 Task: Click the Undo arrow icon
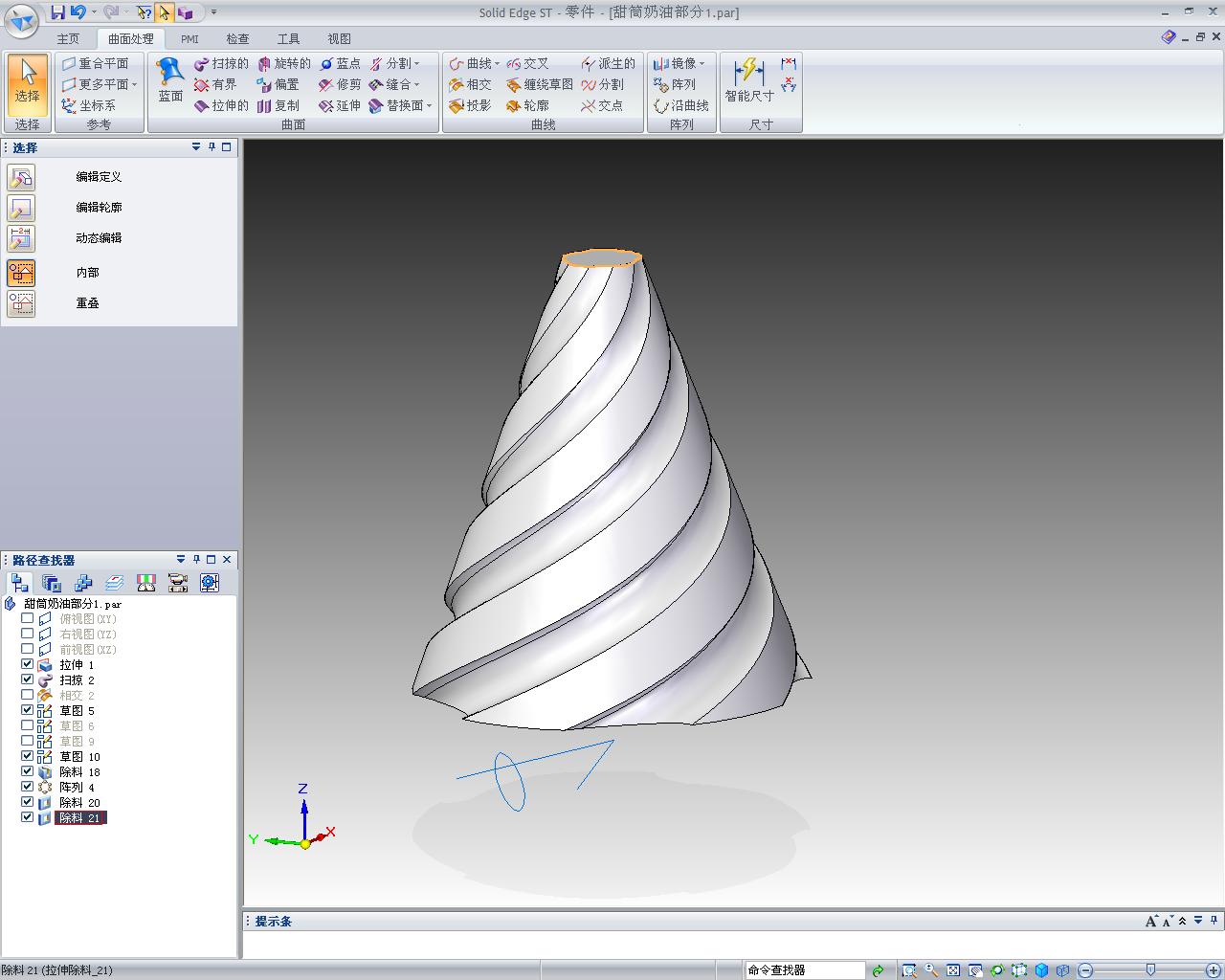click(x=78, y=11)
